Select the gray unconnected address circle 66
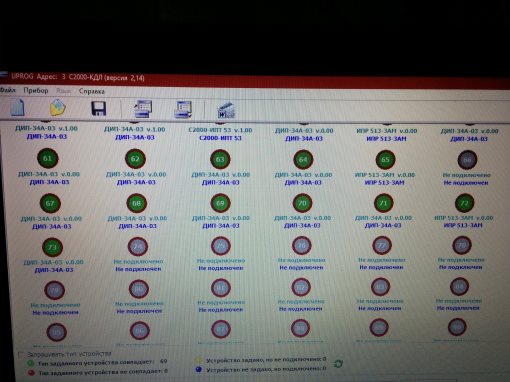 [467, 160]
